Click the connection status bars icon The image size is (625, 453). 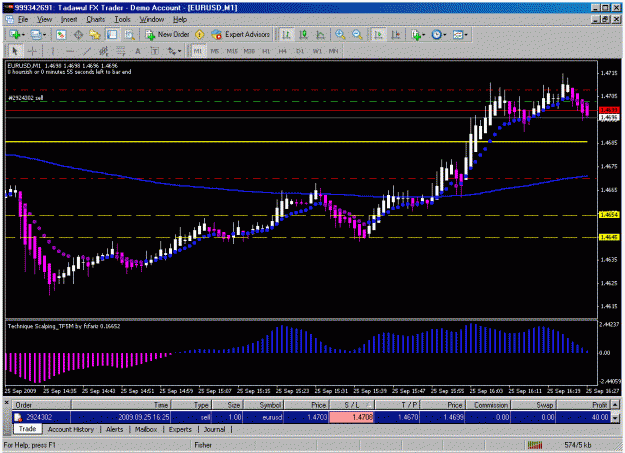[535, 445]
